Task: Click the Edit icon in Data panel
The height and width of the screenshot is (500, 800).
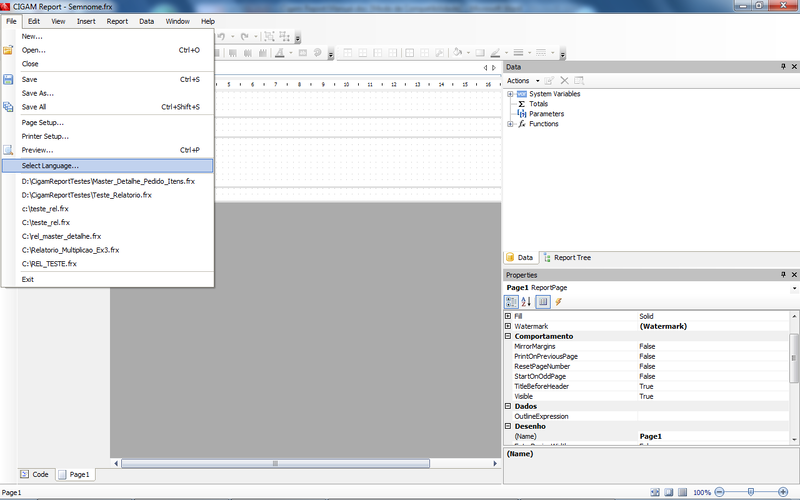Action: pos(549,81)
